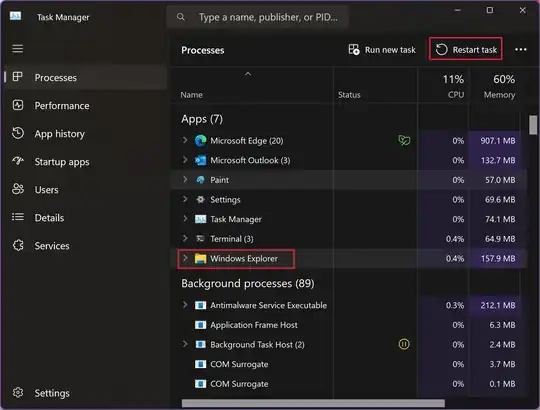This screenshot has height=410, width=540.
Task: Open the hamburger navigation menu
Action: 18,49
